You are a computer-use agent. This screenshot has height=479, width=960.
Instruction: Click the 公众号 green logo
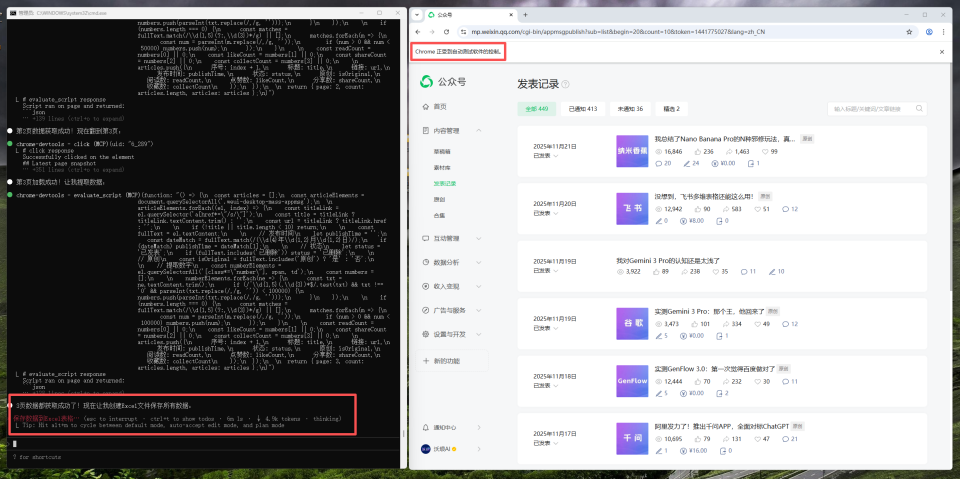[x=426, y=81]
